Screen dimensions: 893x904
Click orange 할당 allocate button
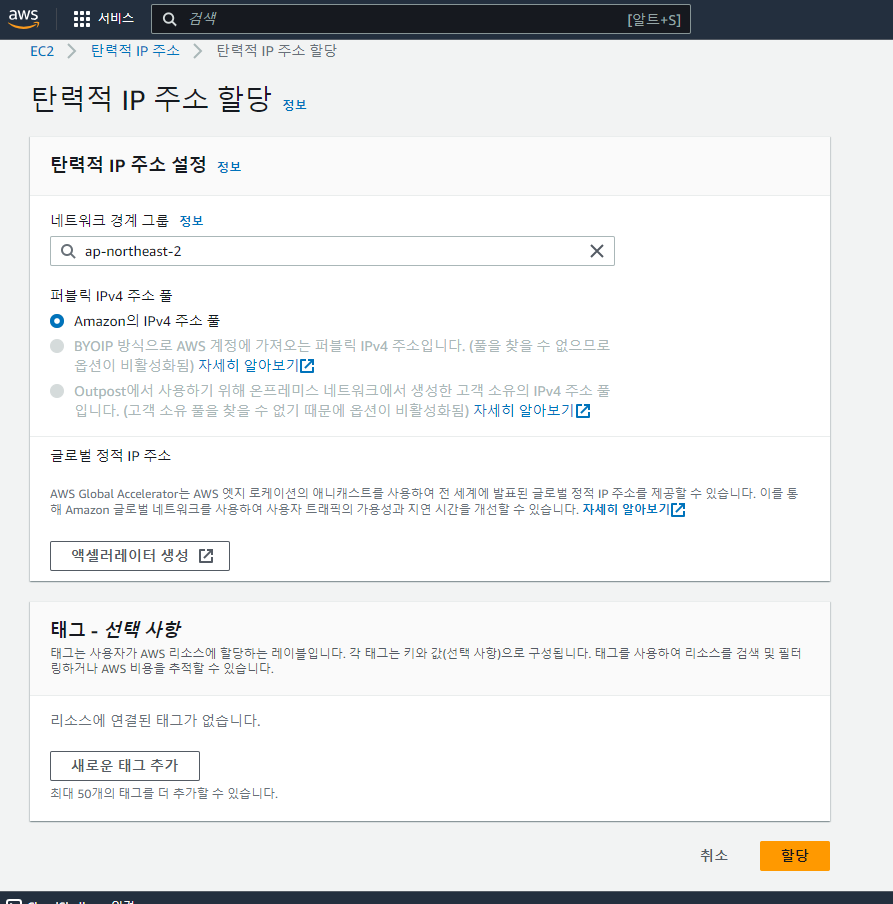pyautogui.click(x=794, y=856)
